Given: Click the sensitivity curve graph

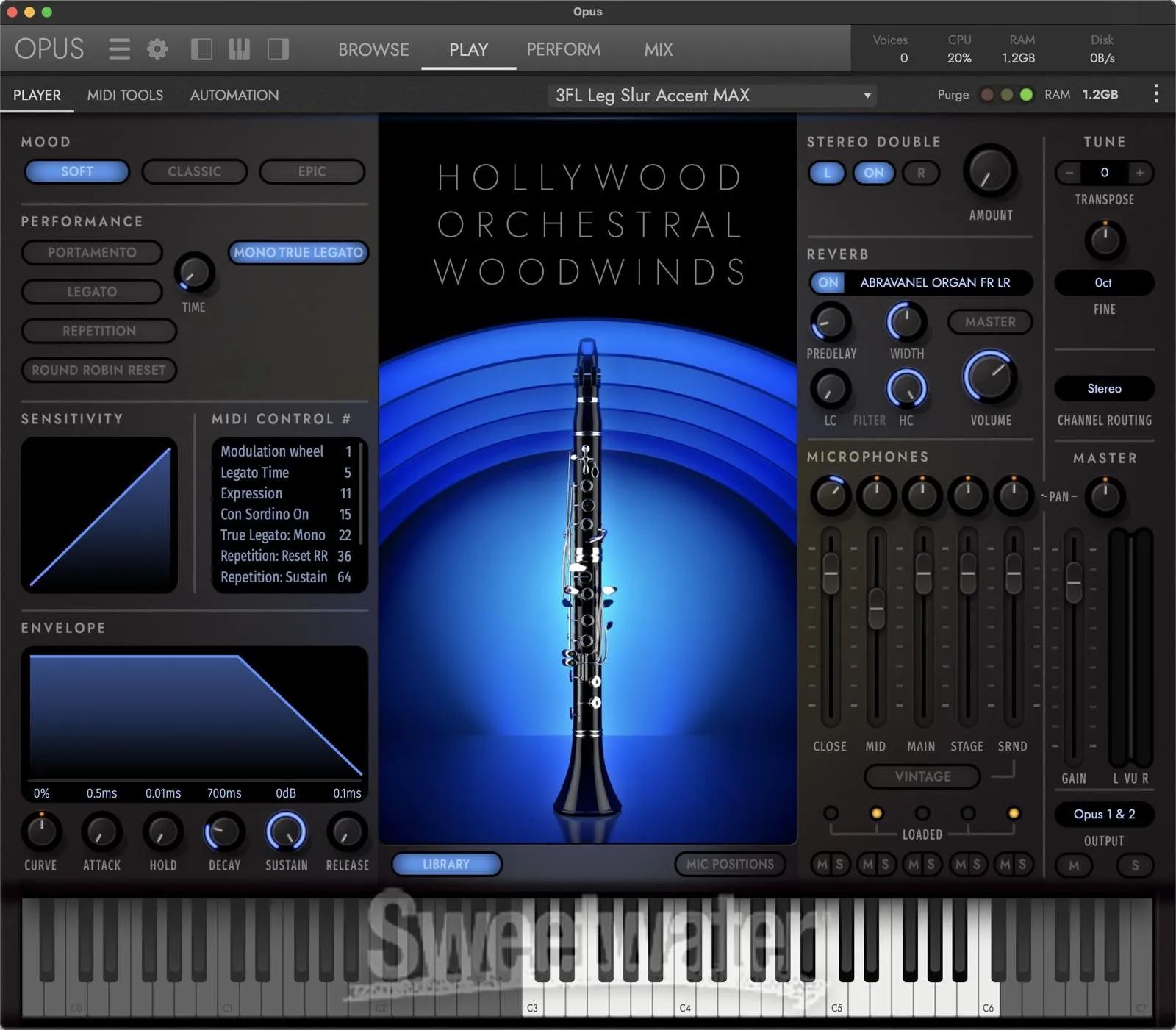Looking at the screenshot, I should click(99, 515).
